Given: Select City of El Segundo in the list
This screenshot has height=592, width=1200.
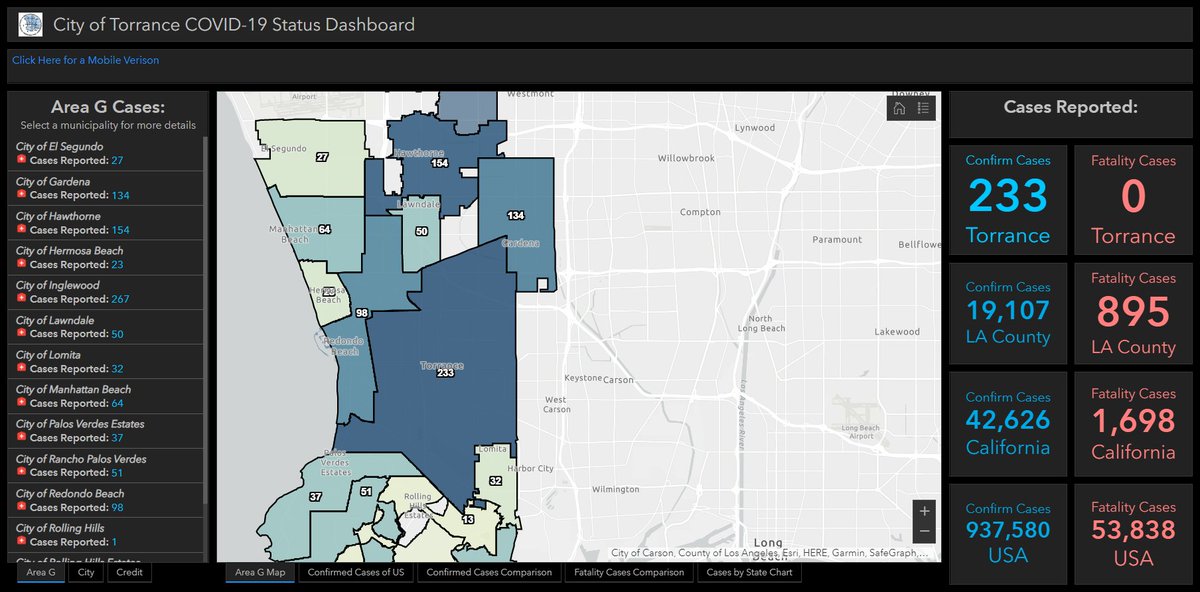Looking at the screenshot, I should (105, 154).
